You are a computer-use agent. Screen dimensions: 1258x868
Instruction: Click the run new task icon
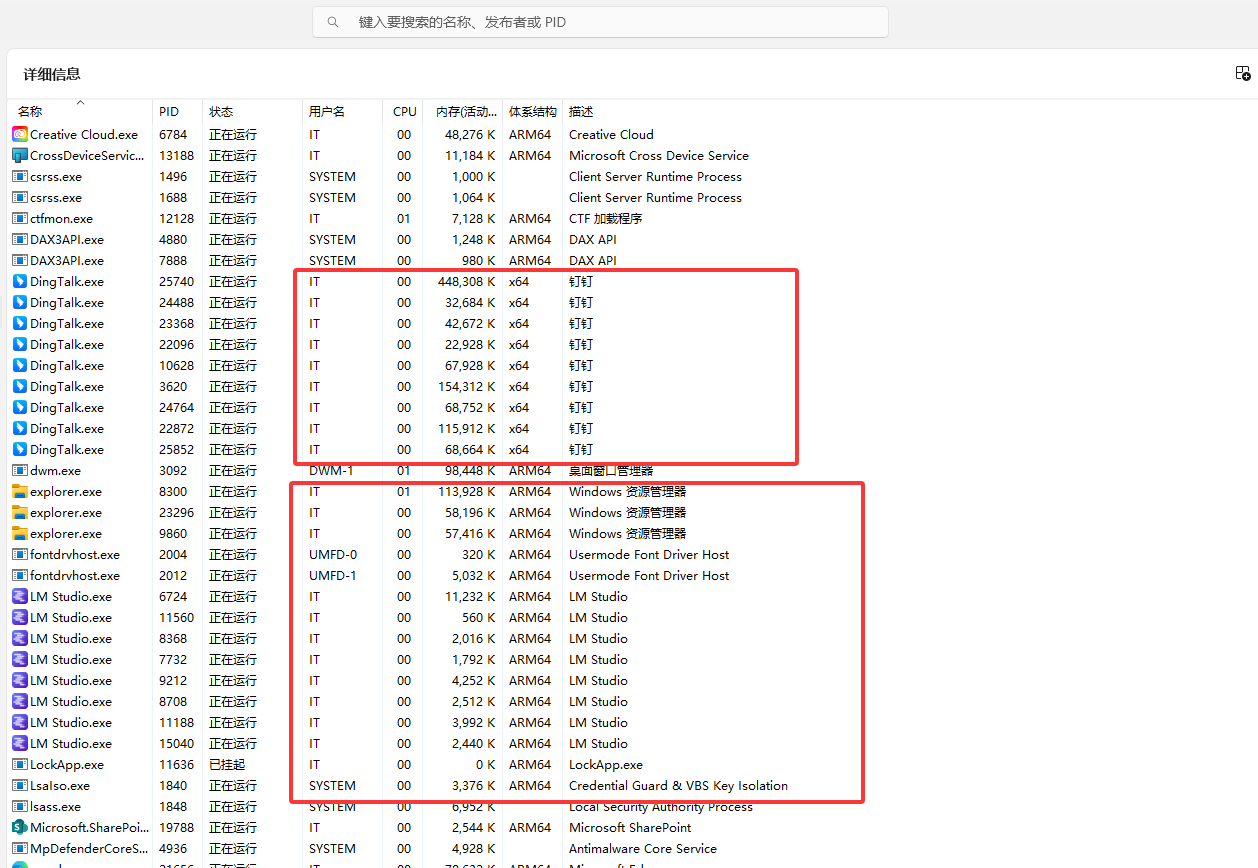(1243, 73)
